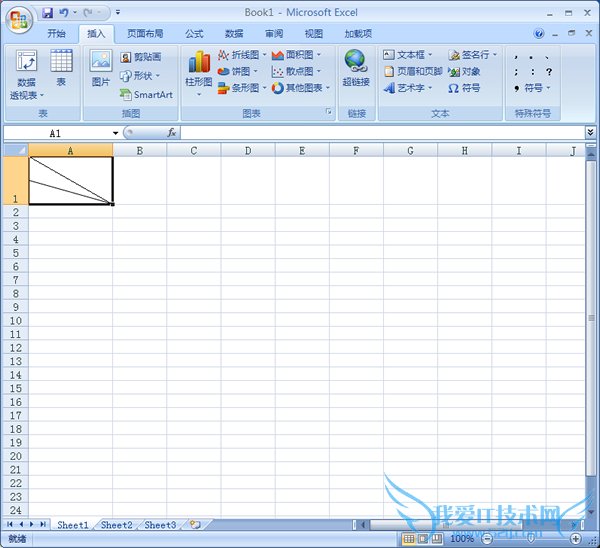Insert a new worksheet tab
This screenshot has height=548, width=600.
(195, 524)
